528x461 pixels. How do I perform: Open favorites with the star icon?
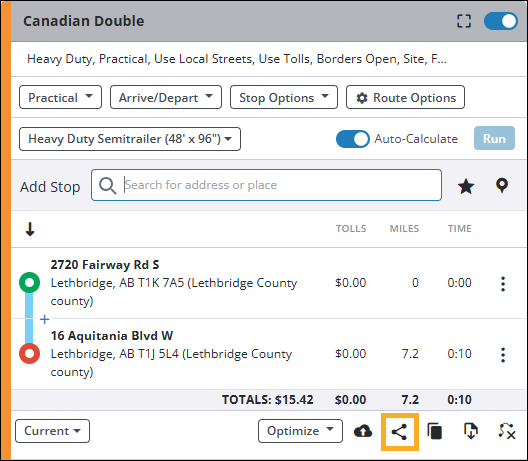click(466, 186)
